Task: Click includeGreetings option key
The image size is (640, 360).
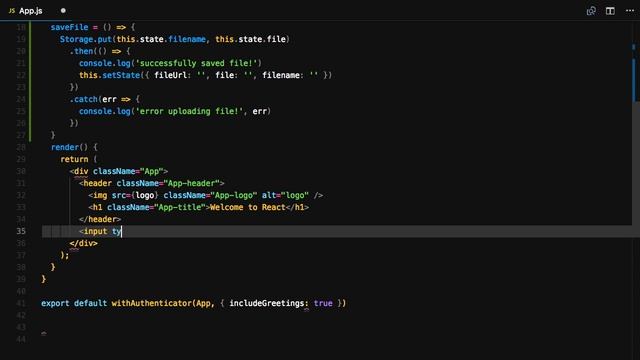Action: click(x=267, y=303)
